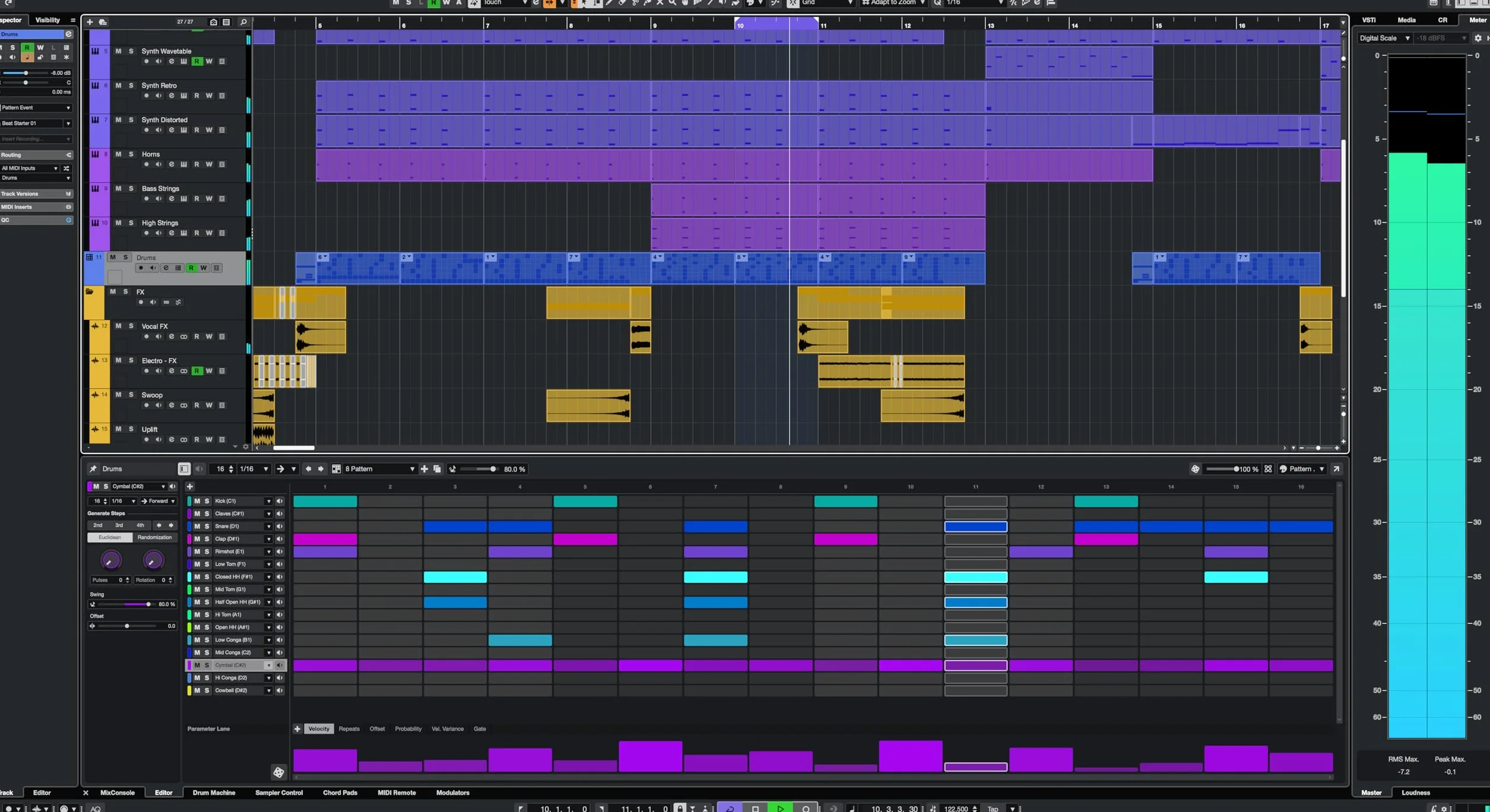The image size is (1490, 812).
Task: Select the Velocity parameter lane
Action: coord(319,729)
